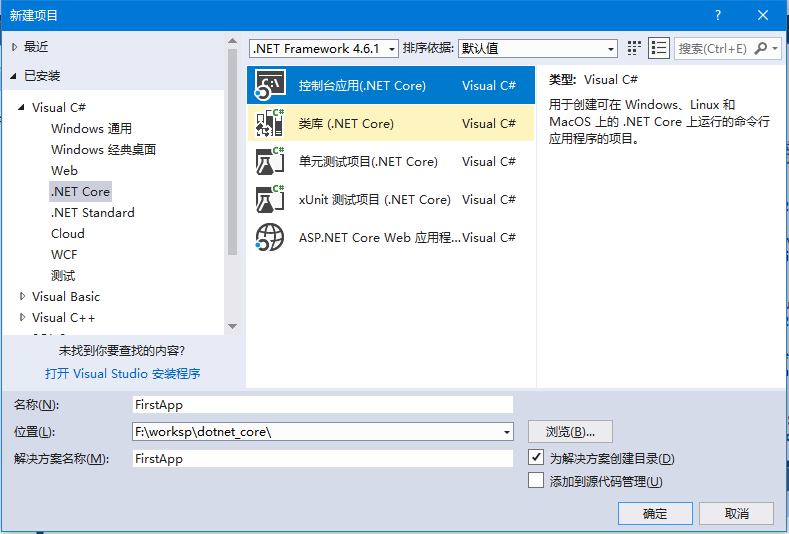Select .NET Standard in the category tree
The image size is (789, 534).
pos(92,213)
